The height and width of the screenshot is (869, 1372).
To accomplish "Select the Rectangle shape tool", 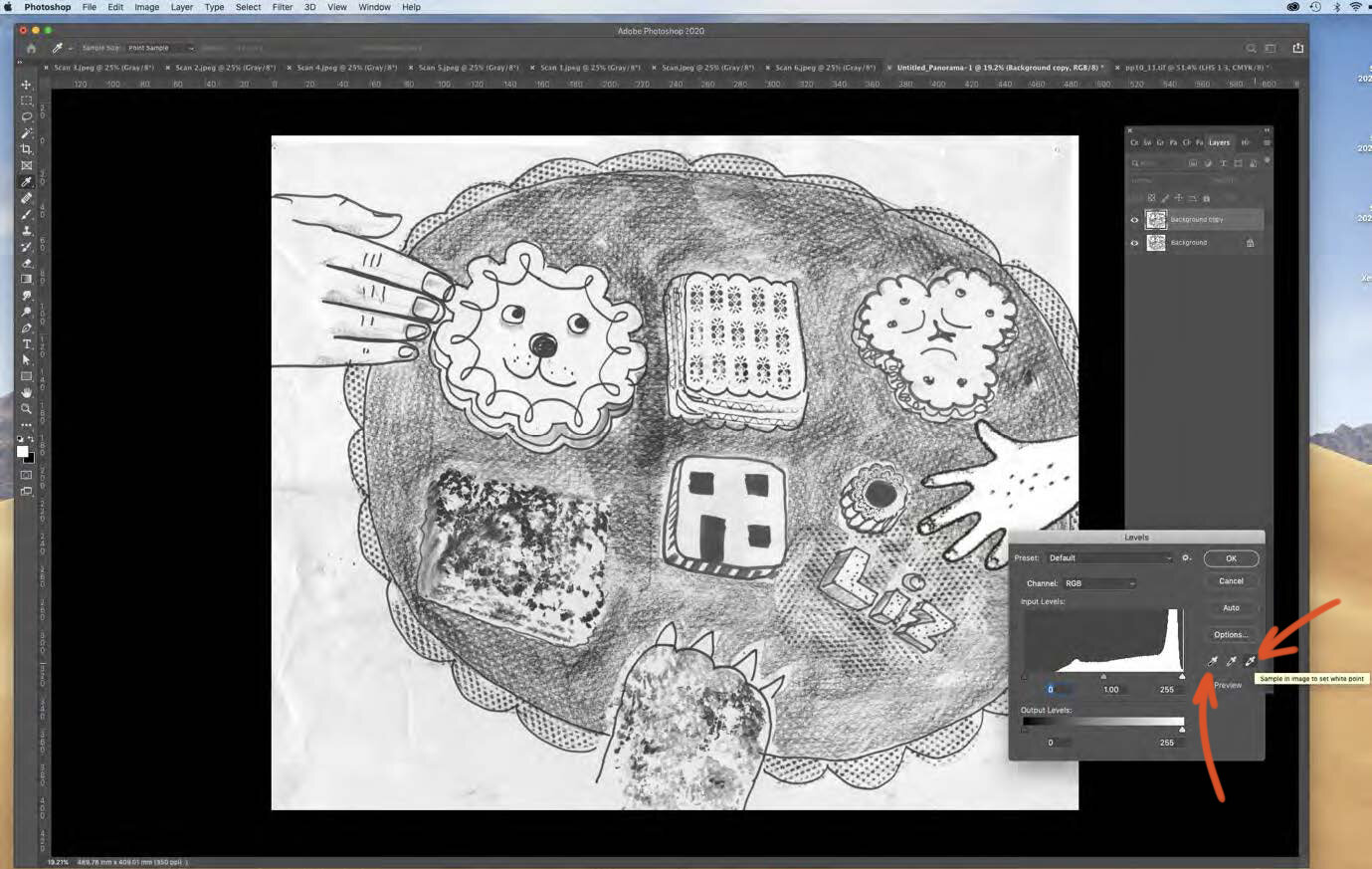I will coord(27,376).
